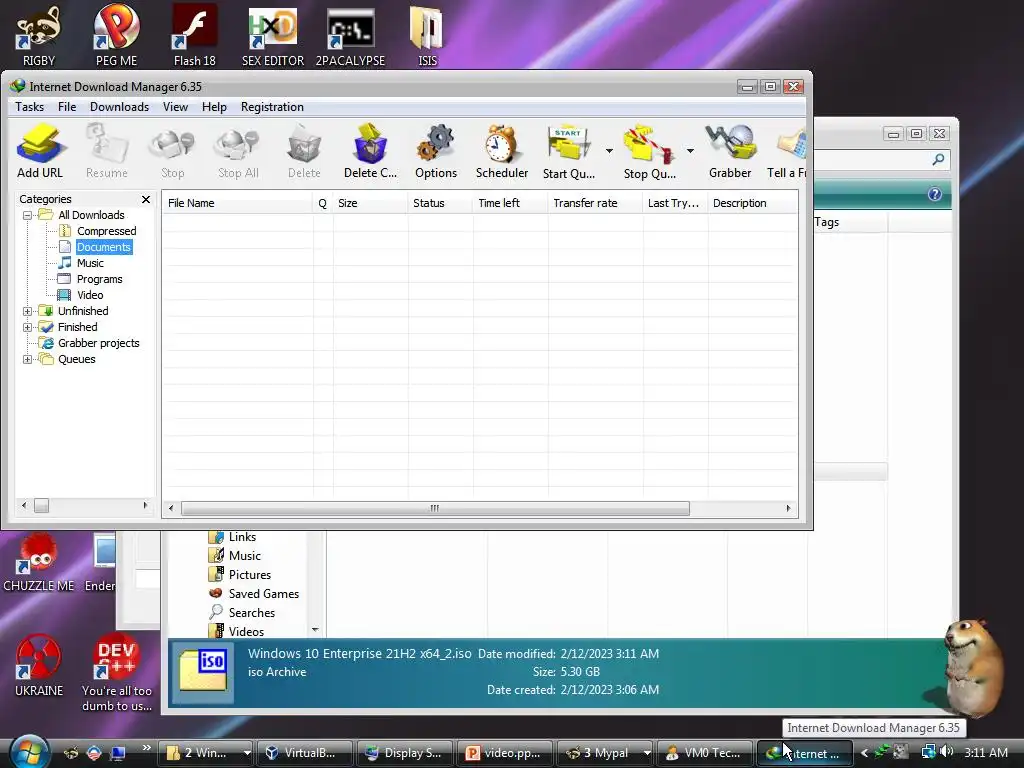
Task: Sort by Transfer rate column header
Action: [x=595, y=203]
